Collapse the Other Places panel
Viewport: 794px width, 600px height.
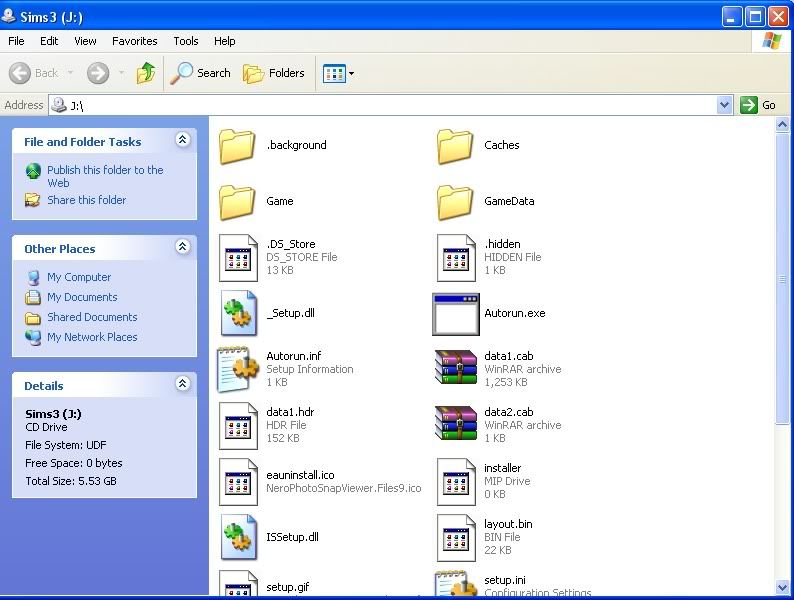pos(183,247)
